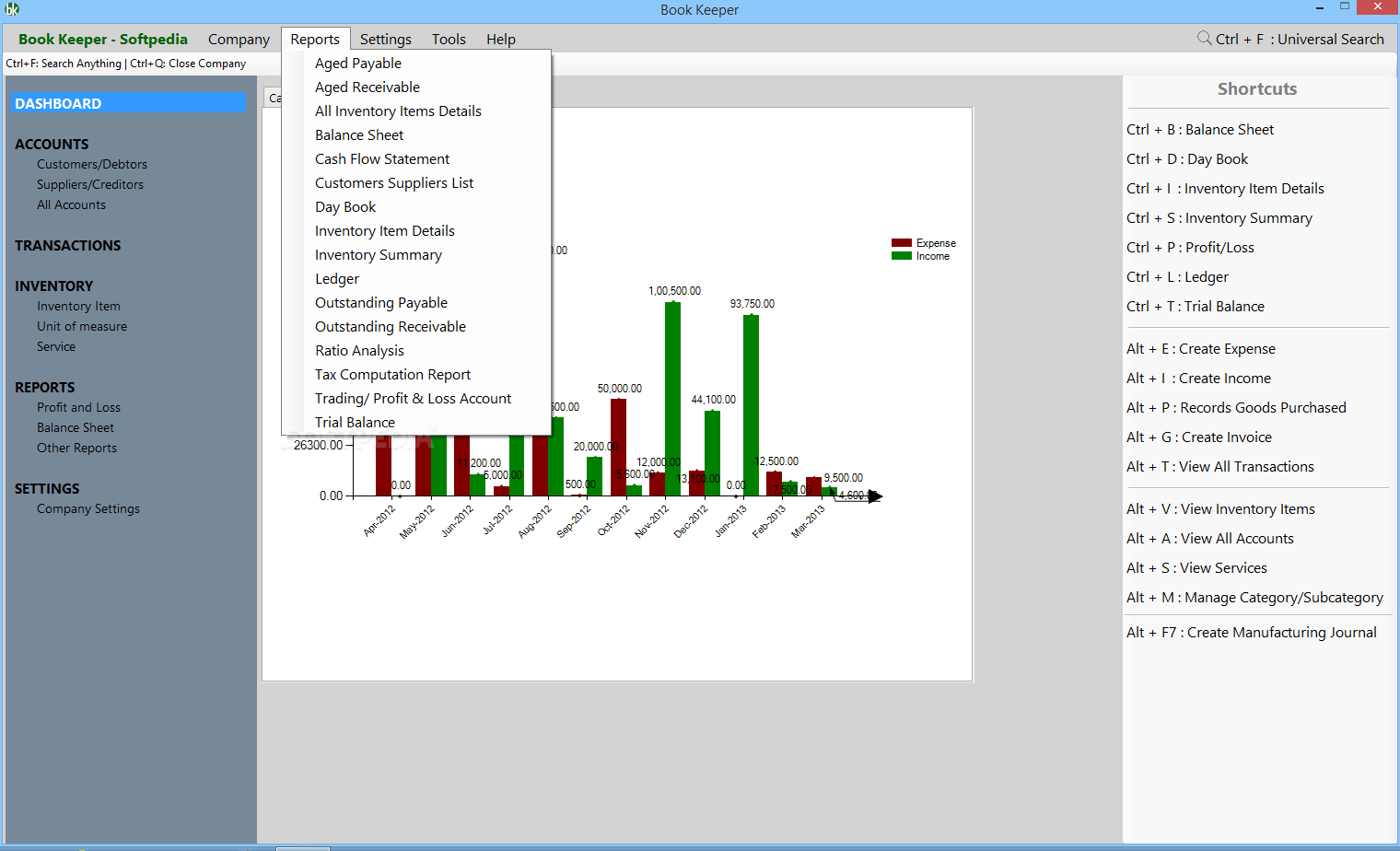Open Outstanding Payable report
The width and height of the screenshot is (1400, 851).
tap(381, 302)
